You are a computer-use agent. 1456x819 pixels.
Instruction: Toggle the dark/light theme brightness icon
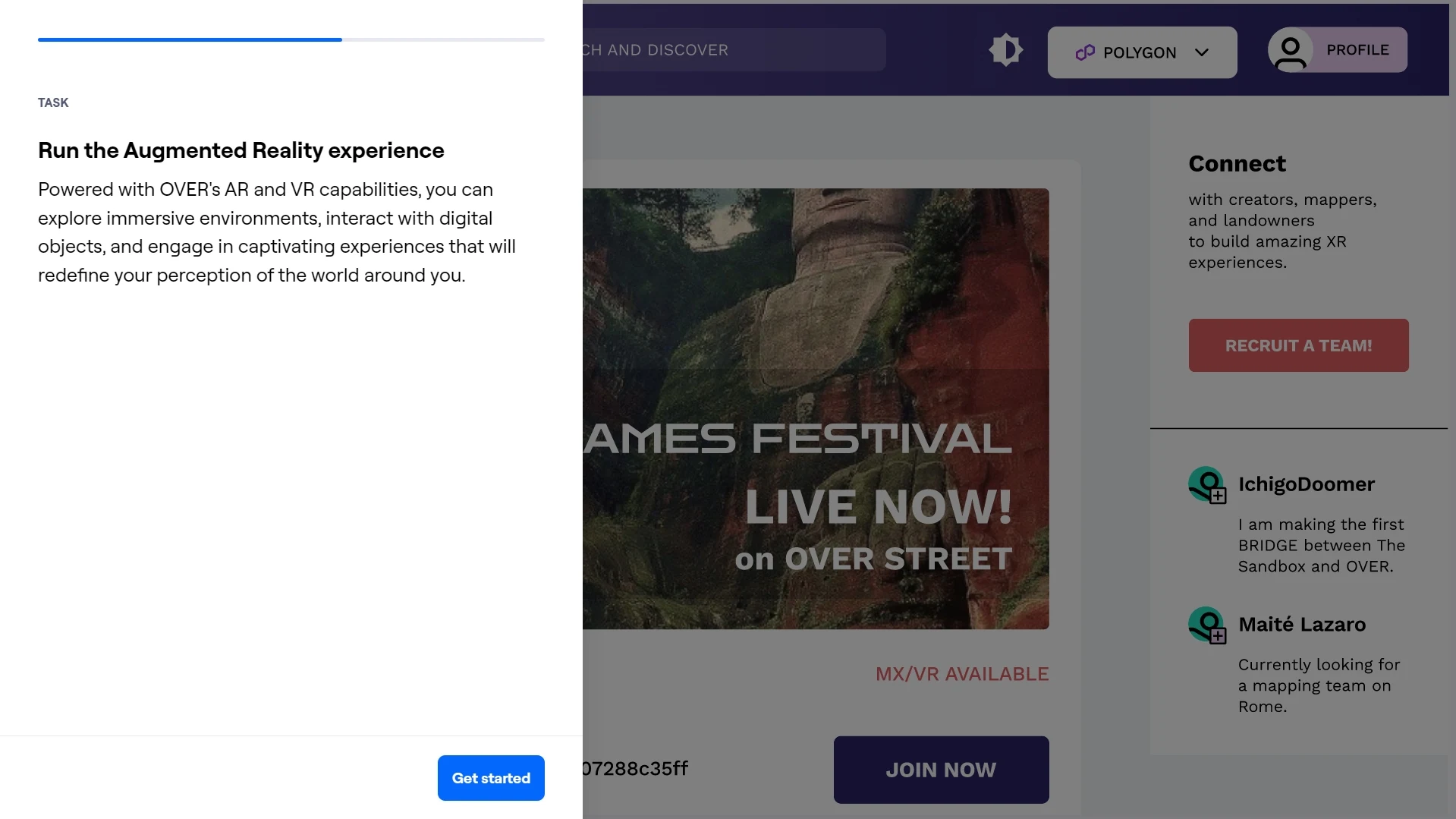pyautogui.click(x=1006, y=50)
